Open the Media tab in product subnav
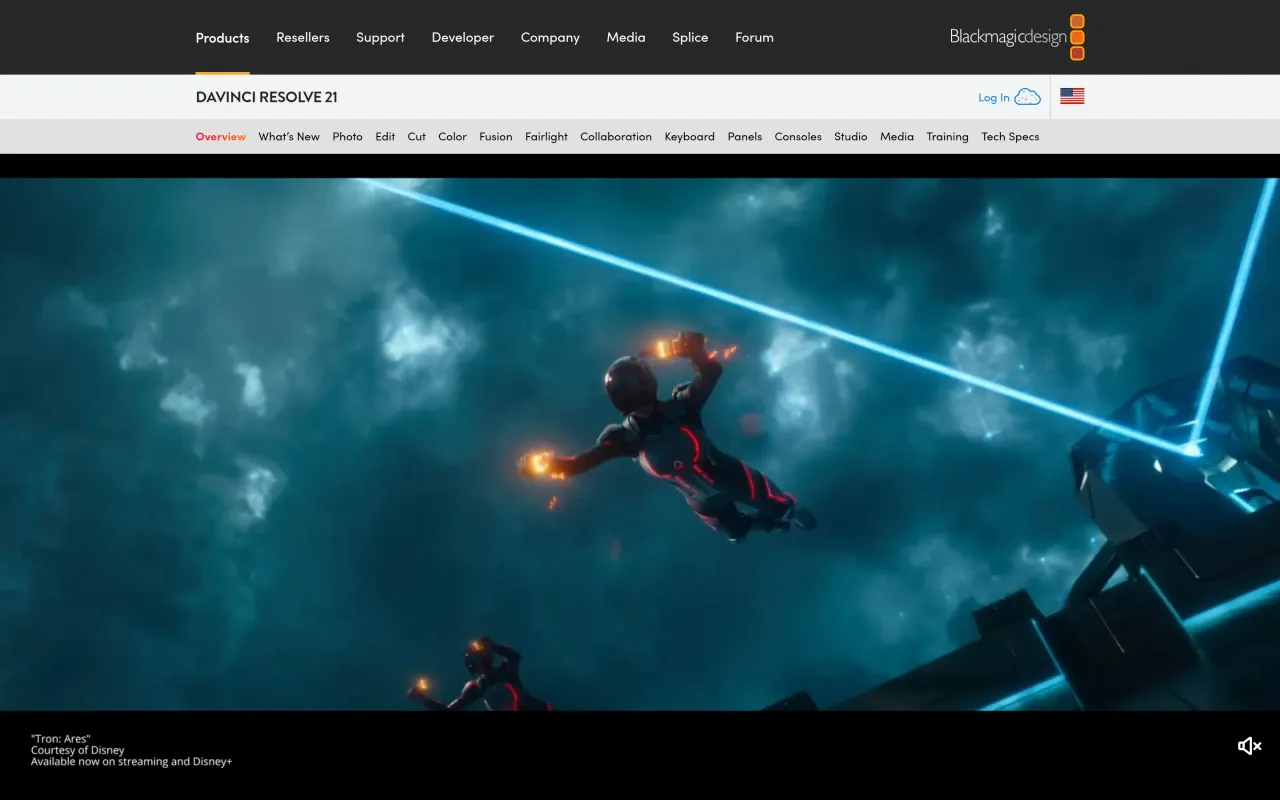1280x800 pixels. pyautogui.click(x=897, y=137)
